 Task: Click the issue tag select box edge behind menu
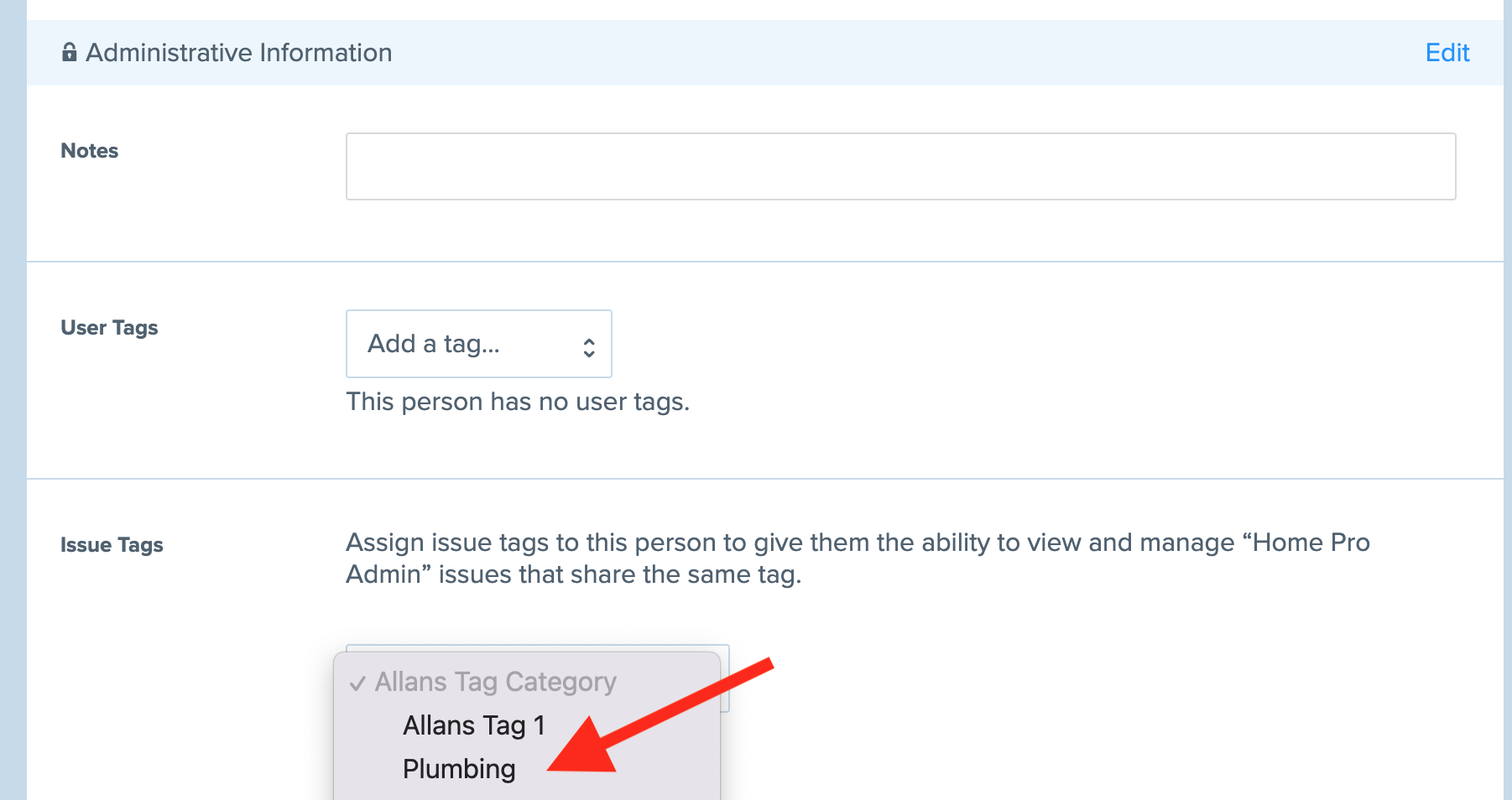click(726, 679)
